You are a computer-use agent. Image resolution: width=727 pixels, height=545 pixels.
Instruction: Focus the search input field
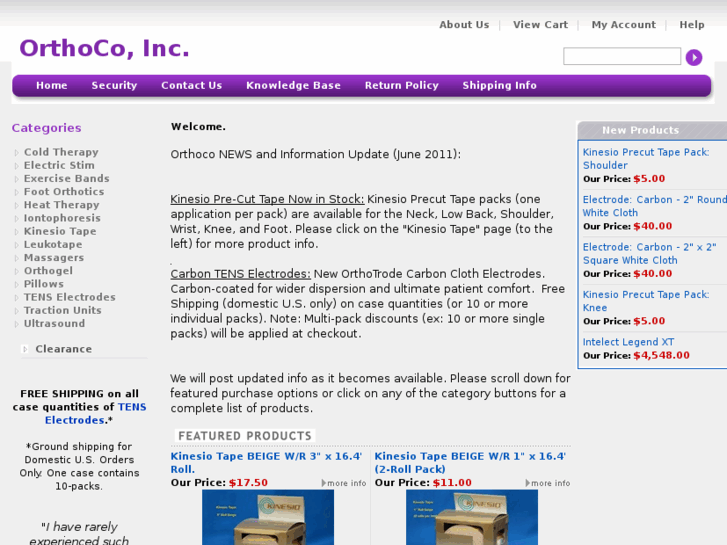tap(622, 56)
